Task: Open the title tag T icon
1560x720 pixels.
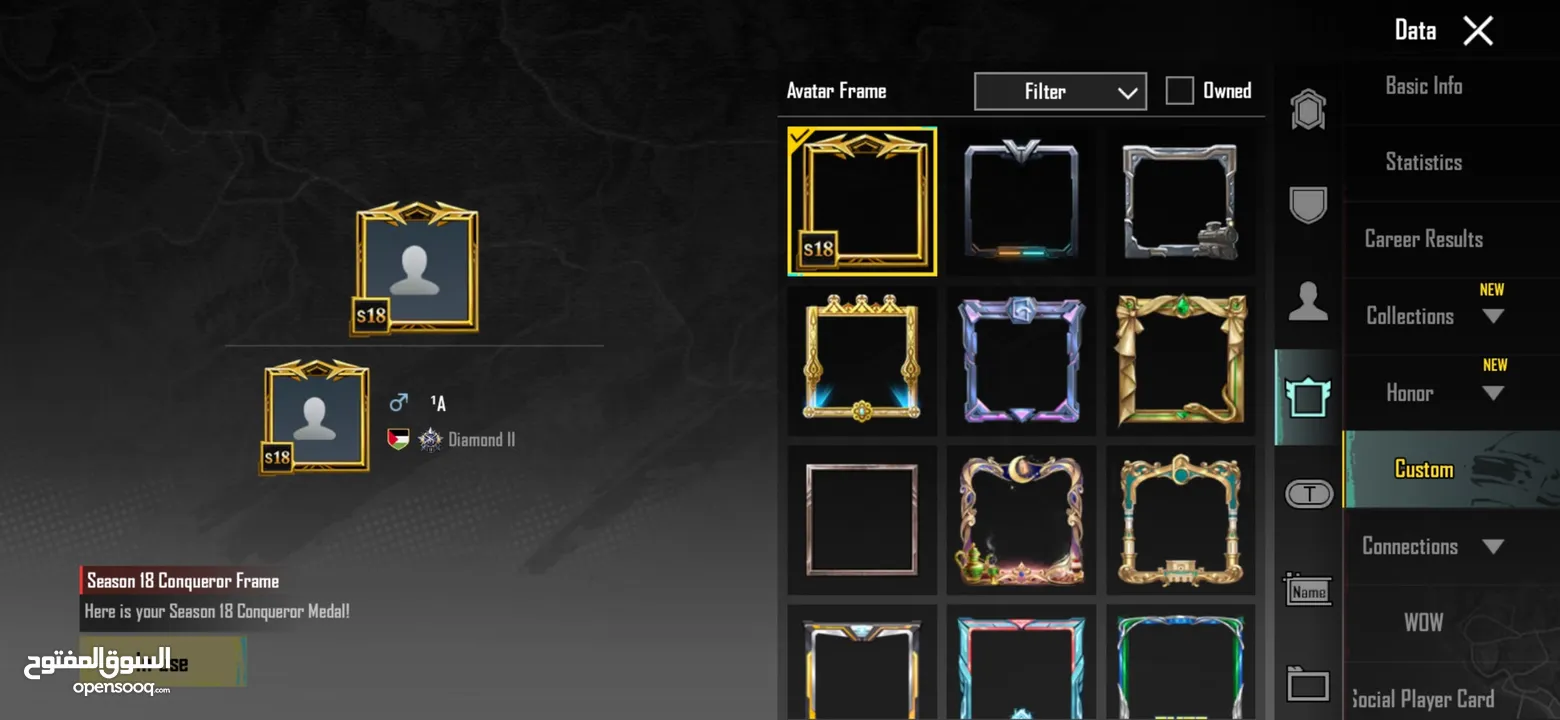Action: (x=1308, y=493)
